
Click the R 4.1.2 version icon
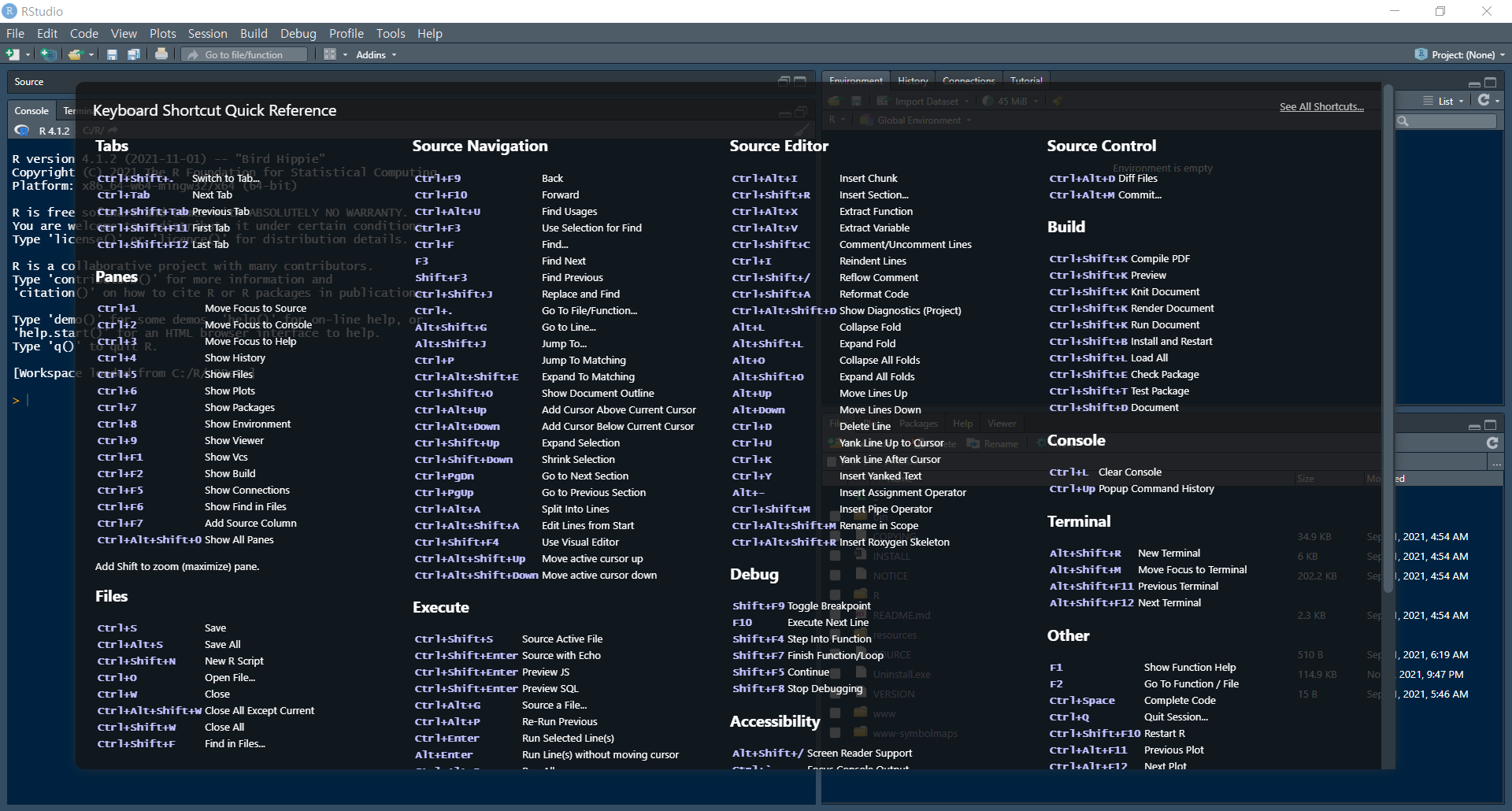[22, 131]
